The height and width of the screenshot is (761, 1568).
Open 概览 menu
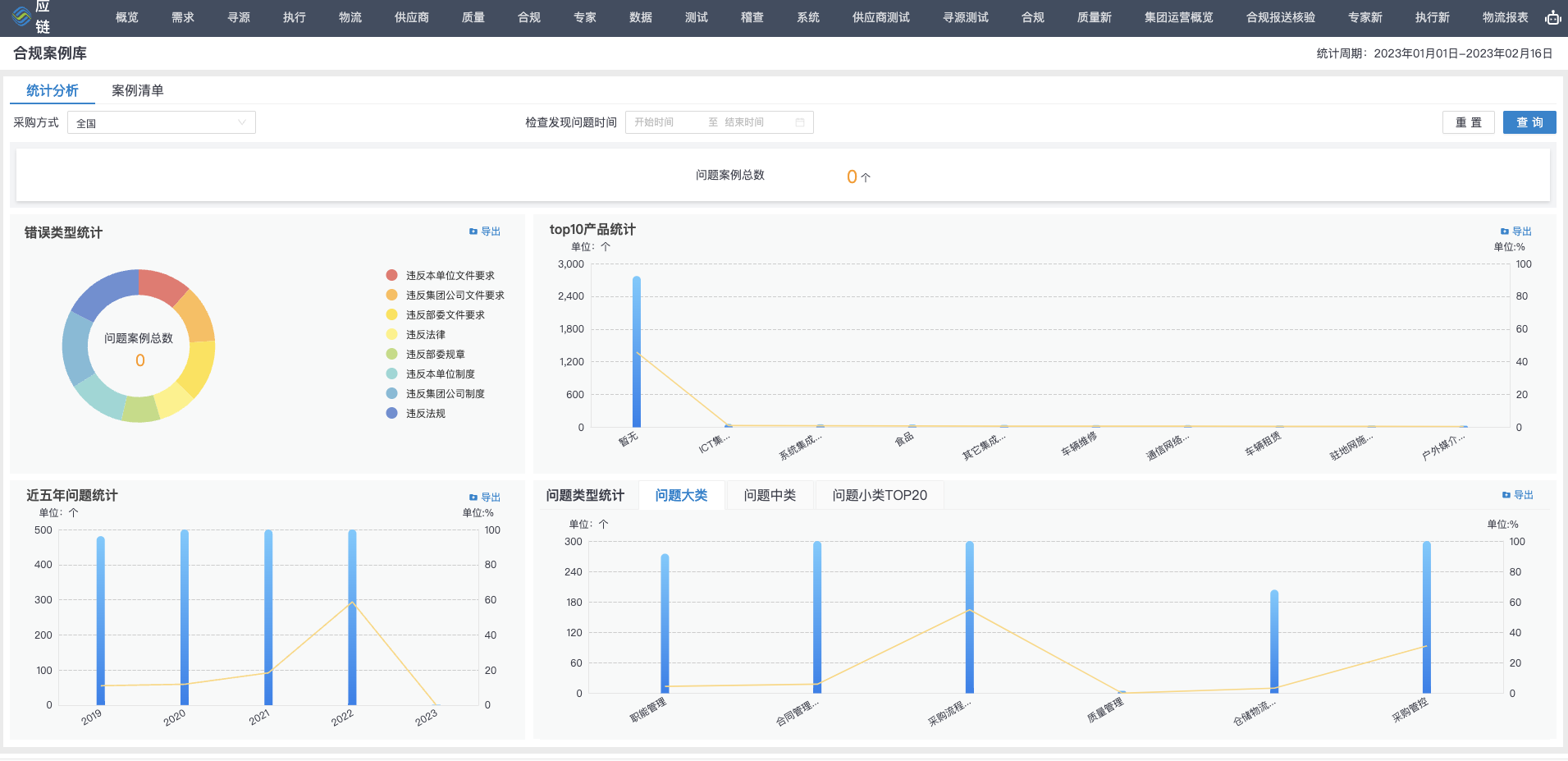pos(127,17)
